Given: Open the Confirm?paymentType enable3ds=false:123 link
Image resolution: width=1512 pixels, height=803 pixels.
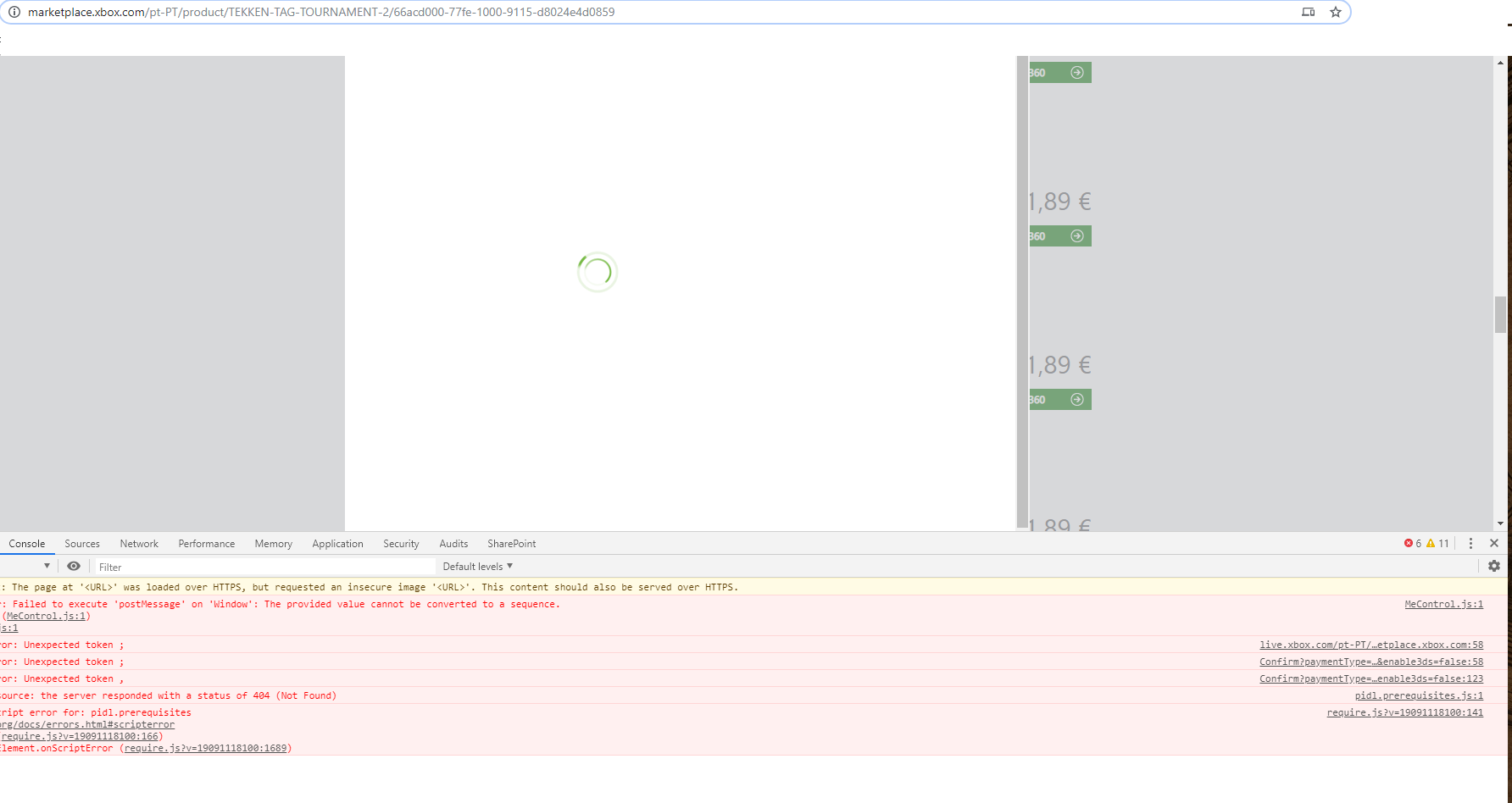Looking at the screenshot, I should [x=1371, y=678].
